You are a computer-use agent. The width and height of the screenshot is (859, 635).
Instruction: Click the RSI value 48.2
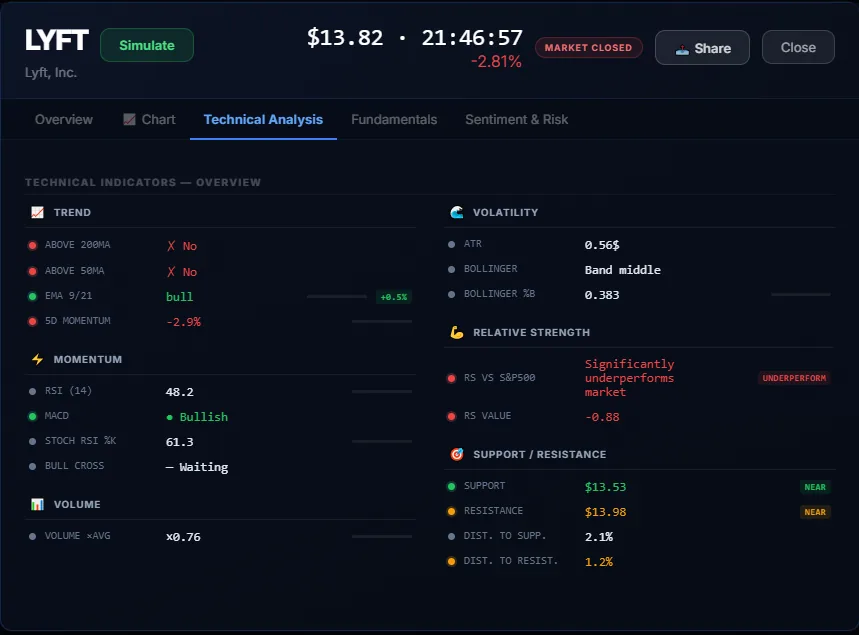click(x=180, y=392)
